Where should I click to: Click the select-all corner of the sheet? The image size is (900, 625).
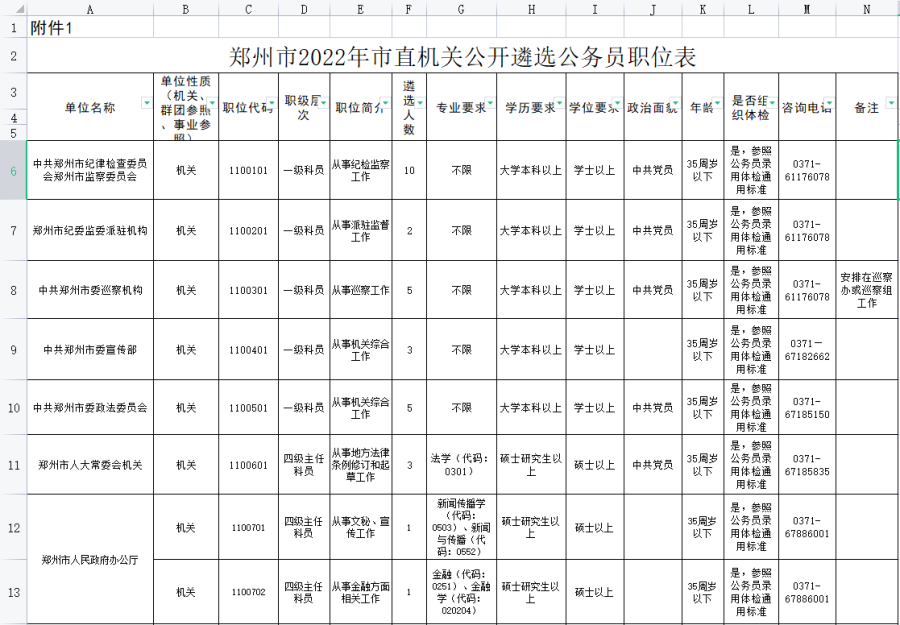[x=13, y=9]
